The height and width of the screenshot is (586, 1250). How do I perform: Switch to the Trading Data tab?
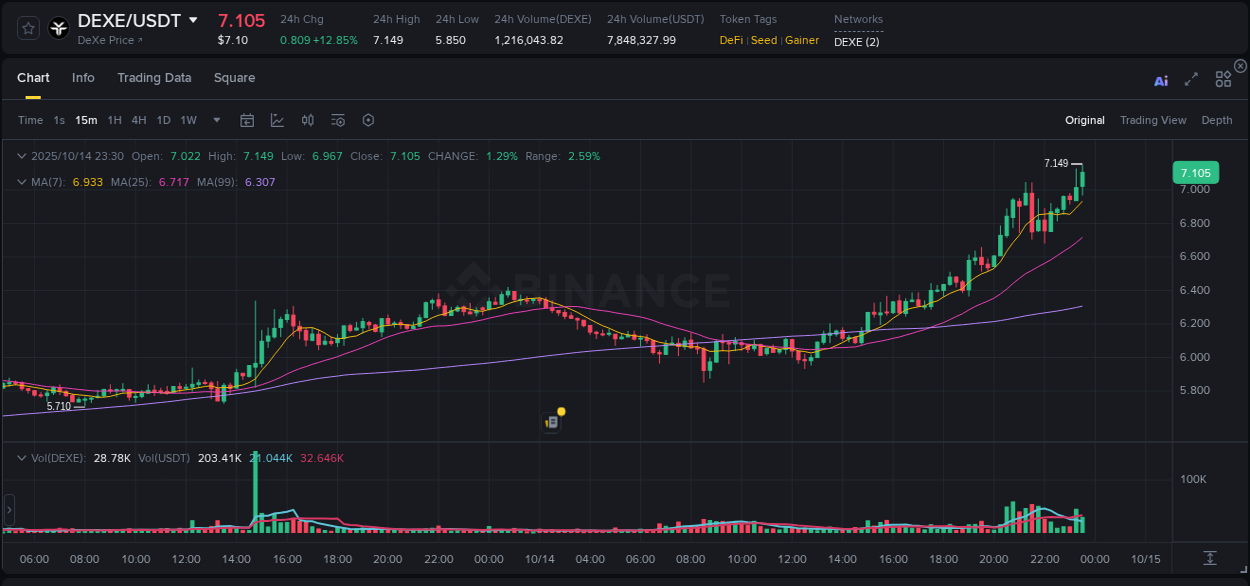154,78
